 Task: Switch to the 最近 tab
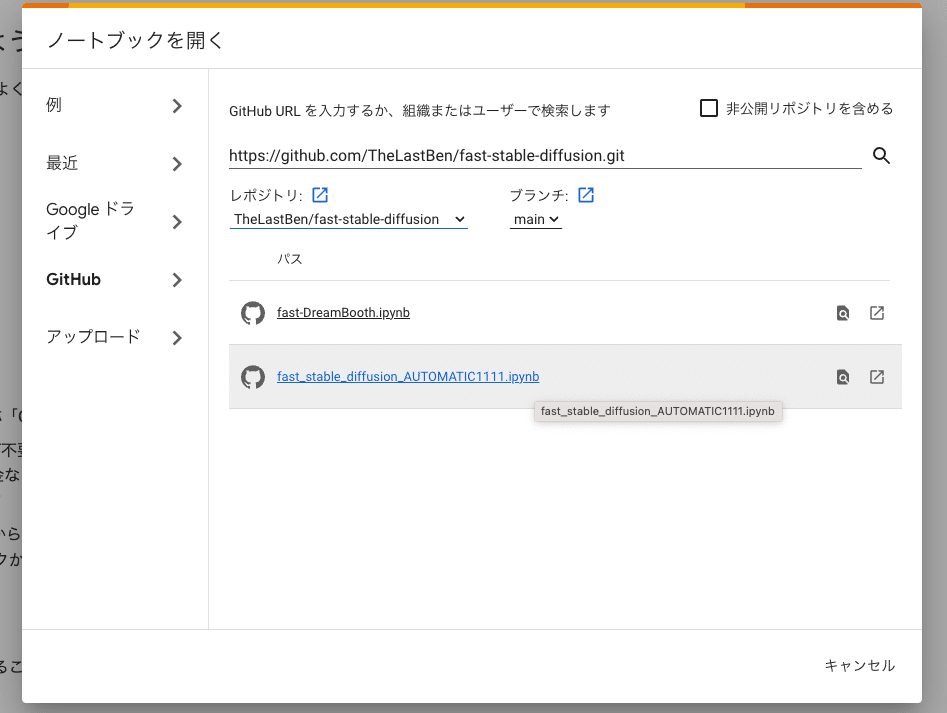[x=114, y=163]
